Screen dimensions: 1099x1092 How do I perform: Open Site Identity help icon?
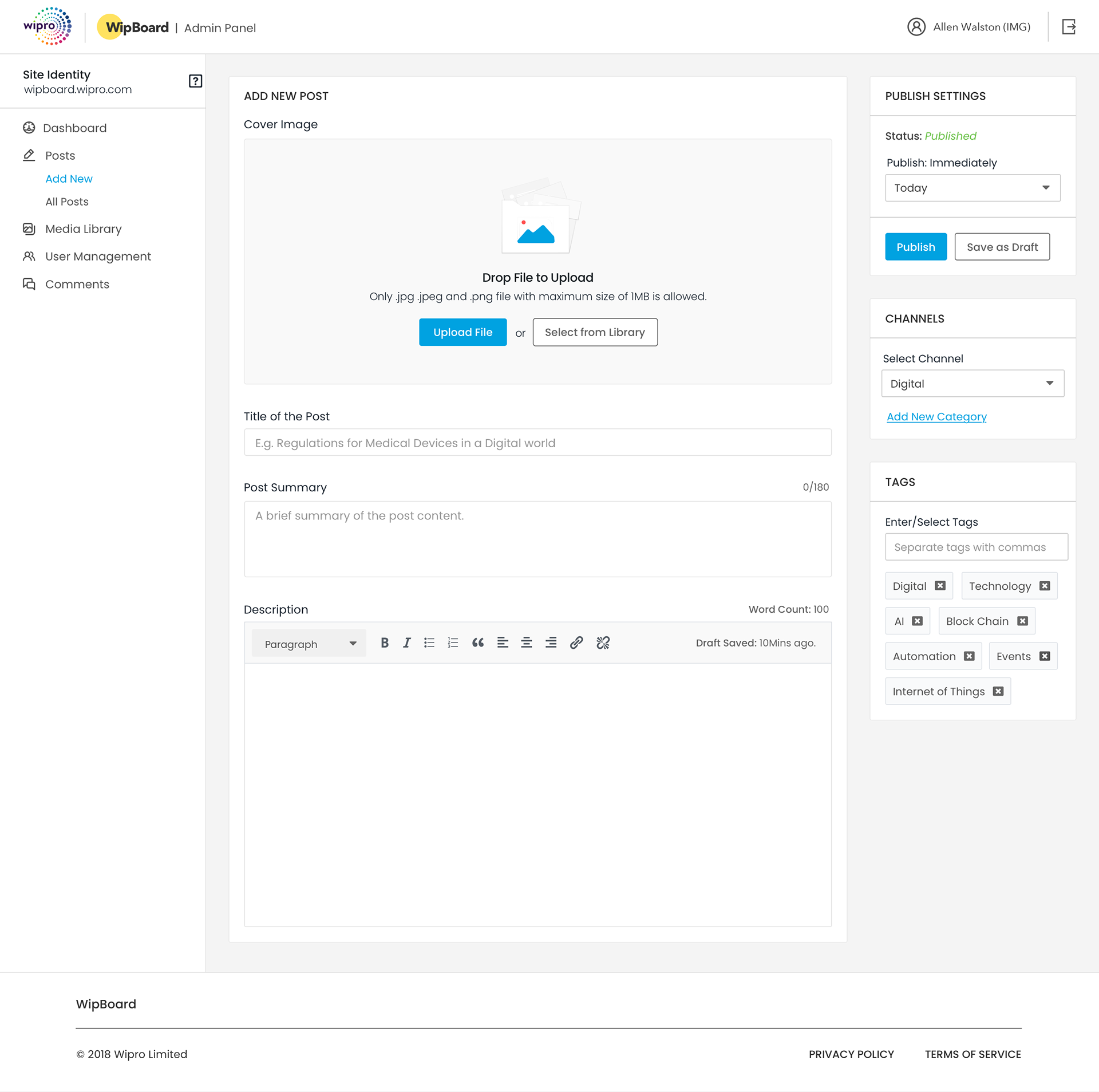click(x=195, y=81)
